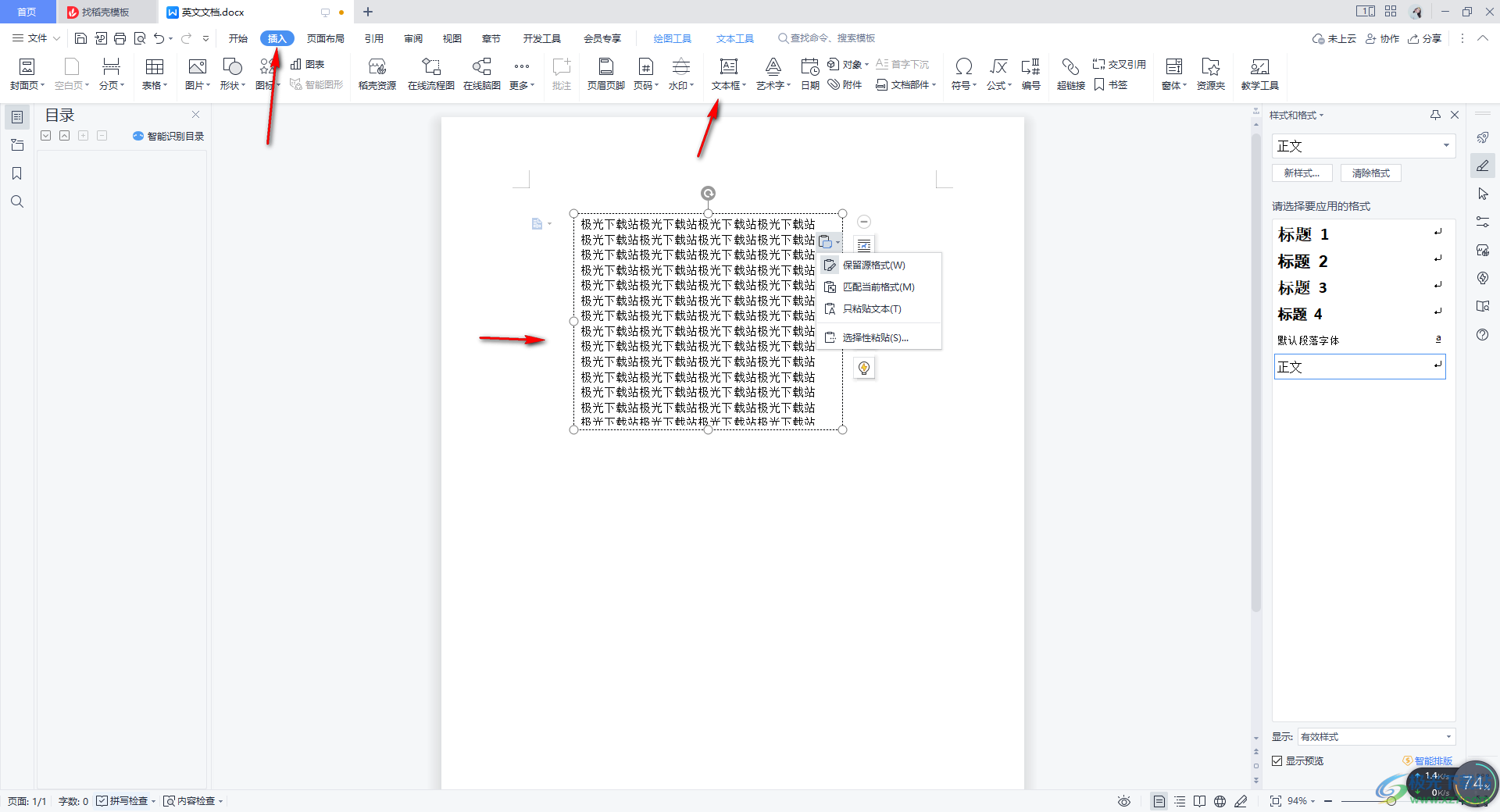Open the 页码 page number dropdown
This screenshot has height=812, width=1500.
click(x=646, y=74)
